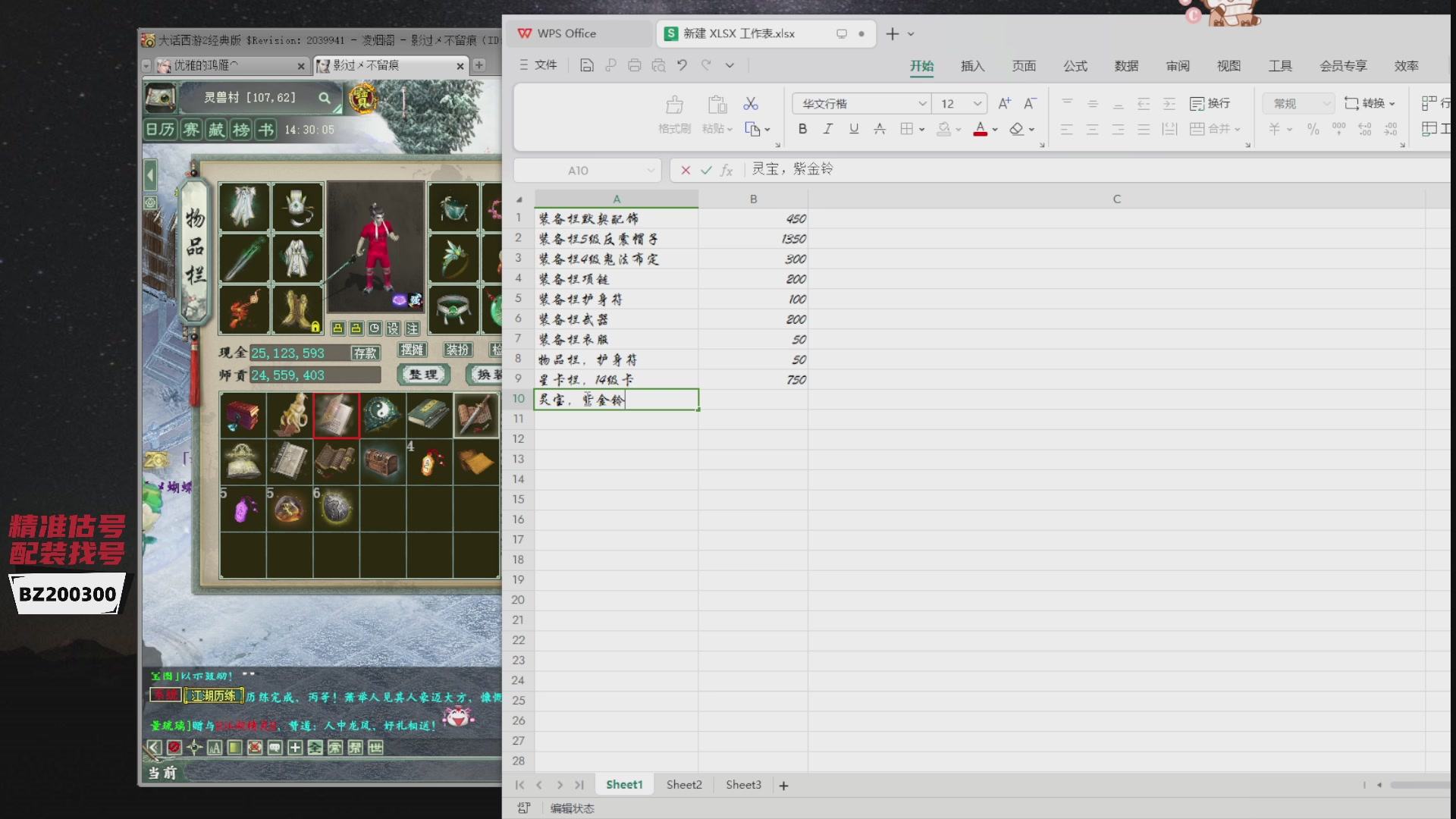Click the 装扮 button in game
Image resolution: width=1456 pixels, height=819 pixels.
click(458, 350)
